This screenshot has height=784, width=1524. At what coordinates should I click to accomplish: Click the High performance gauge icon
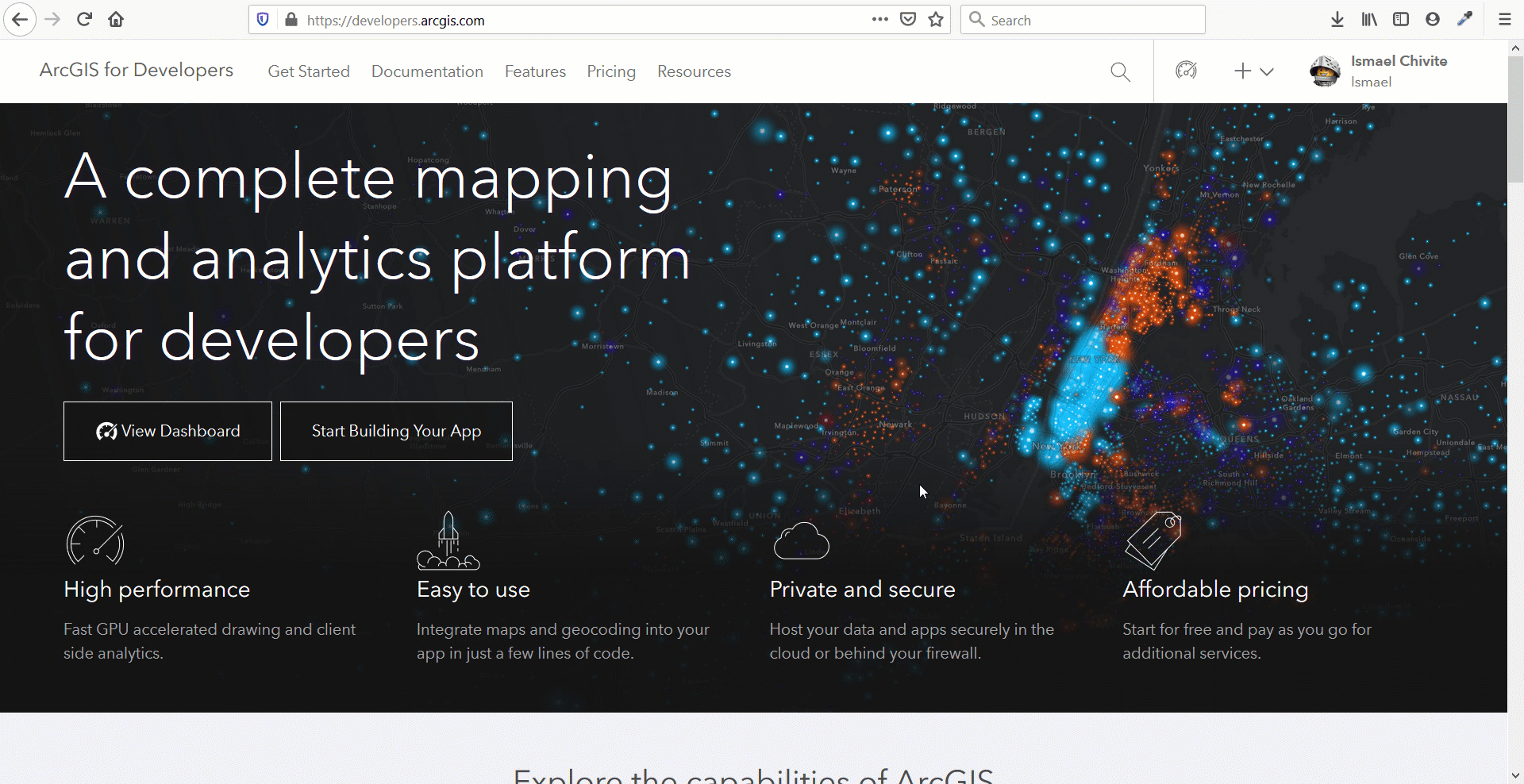point(95,541)
